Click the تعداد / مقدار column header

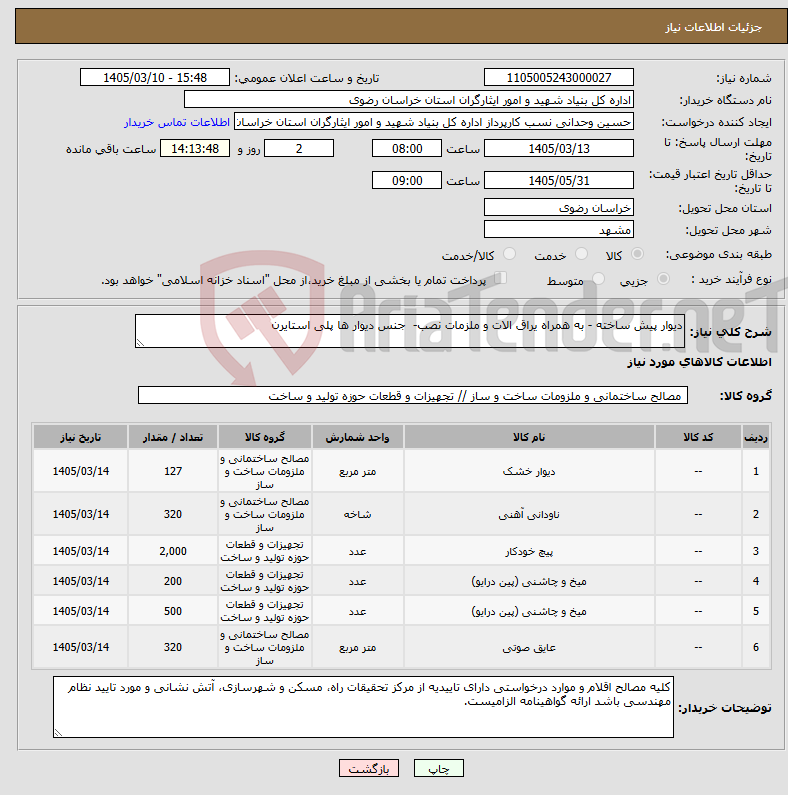tap(173, 437)
